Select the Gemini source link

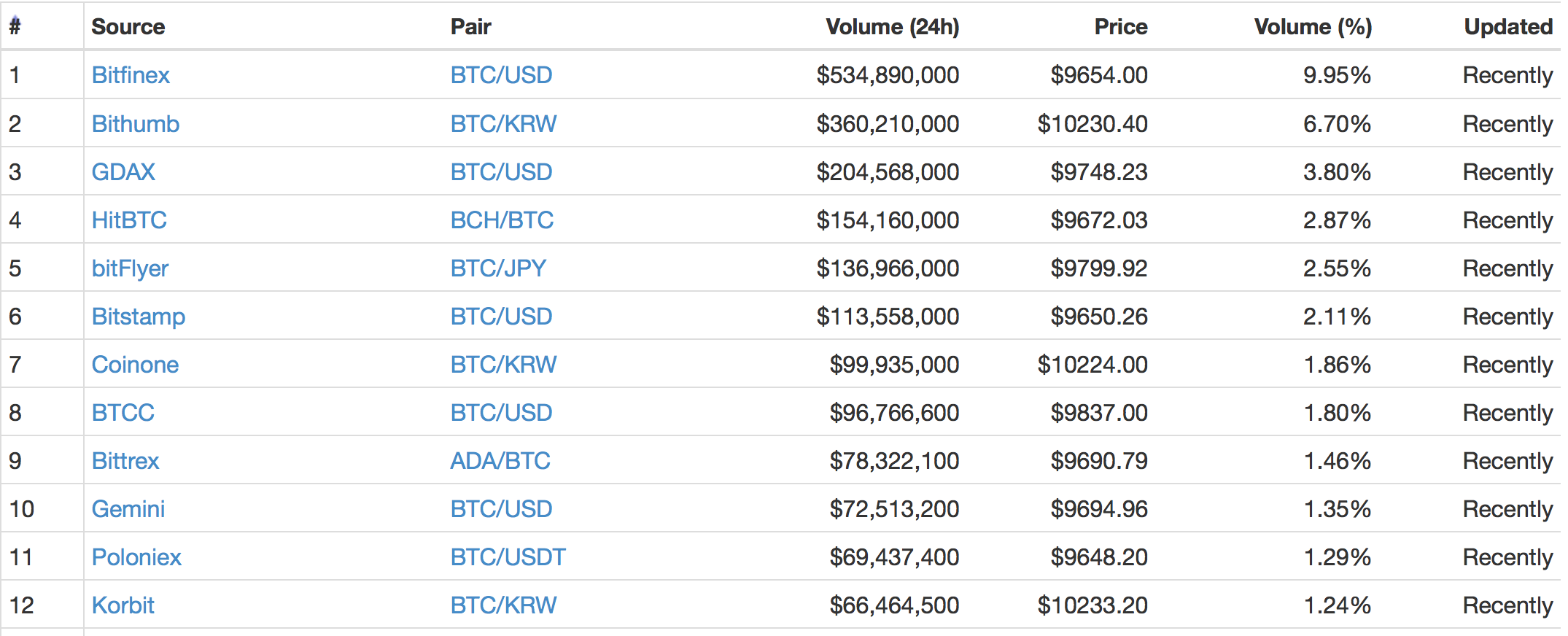[x=128, y=509]
